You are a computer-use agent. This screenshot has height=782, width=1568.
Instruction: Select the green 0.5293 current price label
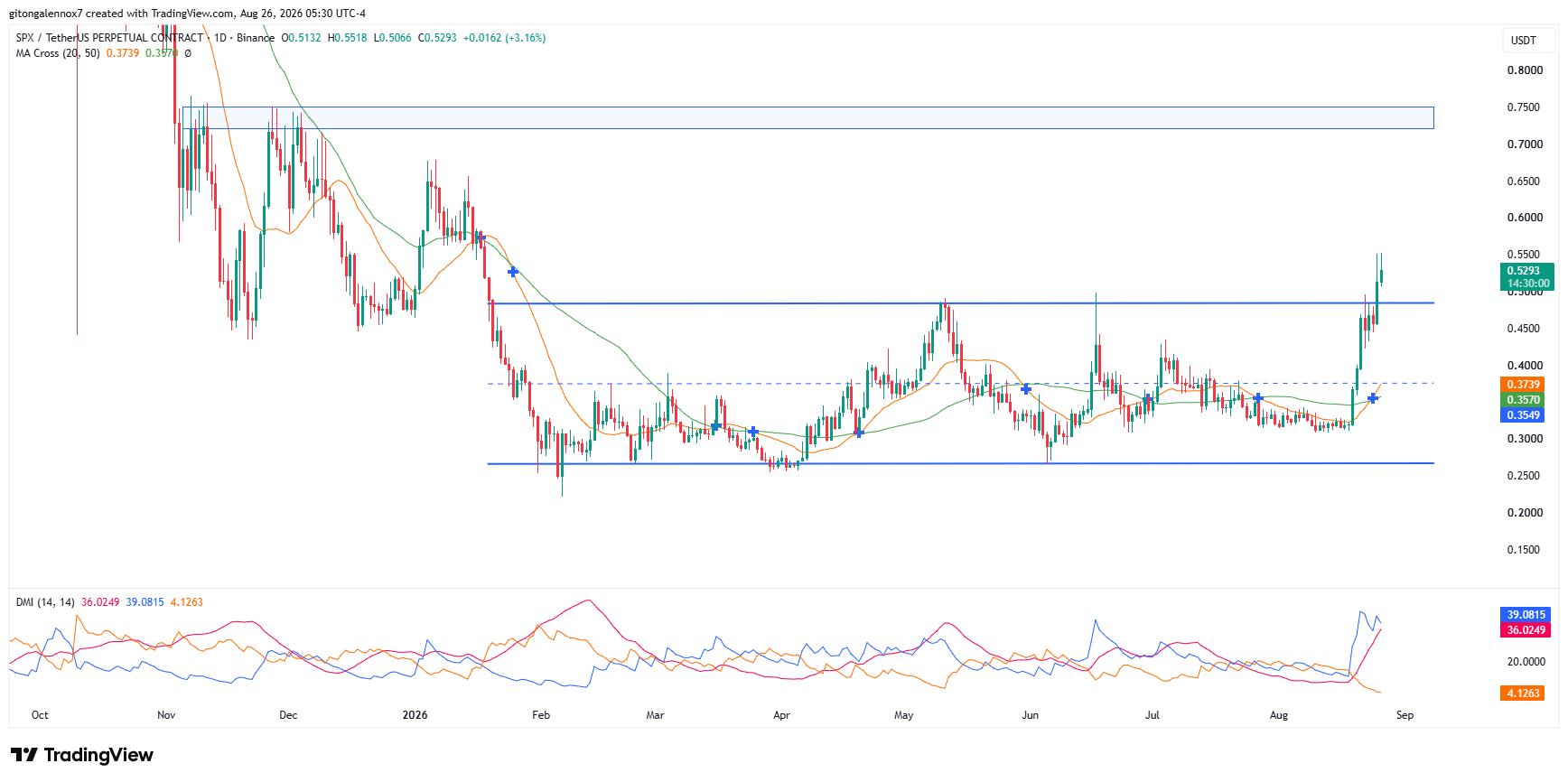click(1526, 271)
